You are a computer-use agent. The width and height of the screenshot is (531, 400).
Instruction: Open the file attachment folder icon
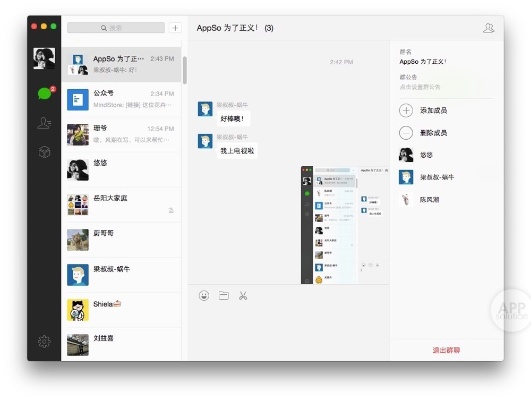pyautogui.click(x=224, y=296)
